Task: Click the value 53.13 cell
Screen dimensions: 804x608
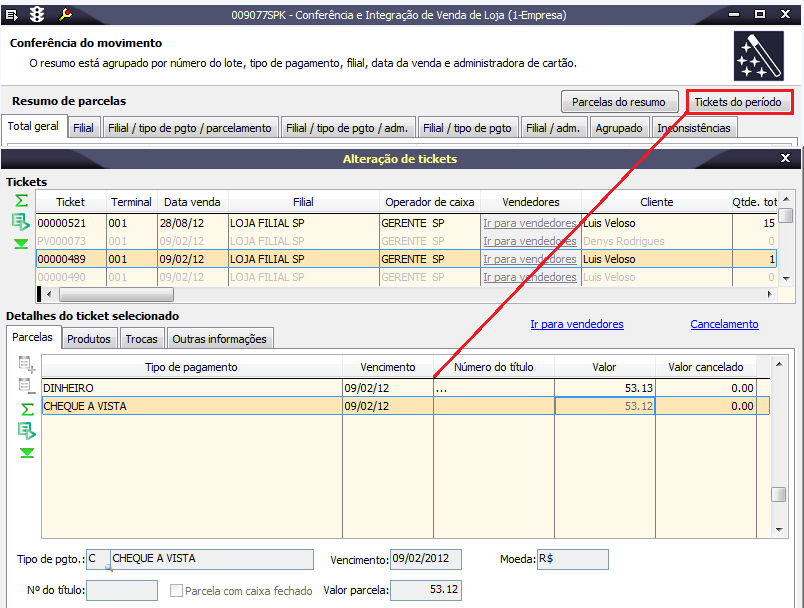Action: tap(605, 388)
